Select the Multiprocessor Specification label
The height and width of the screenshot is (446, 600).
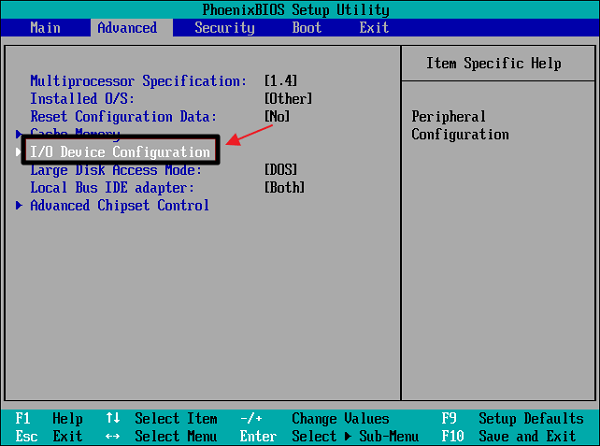click(x=138, y=80)
